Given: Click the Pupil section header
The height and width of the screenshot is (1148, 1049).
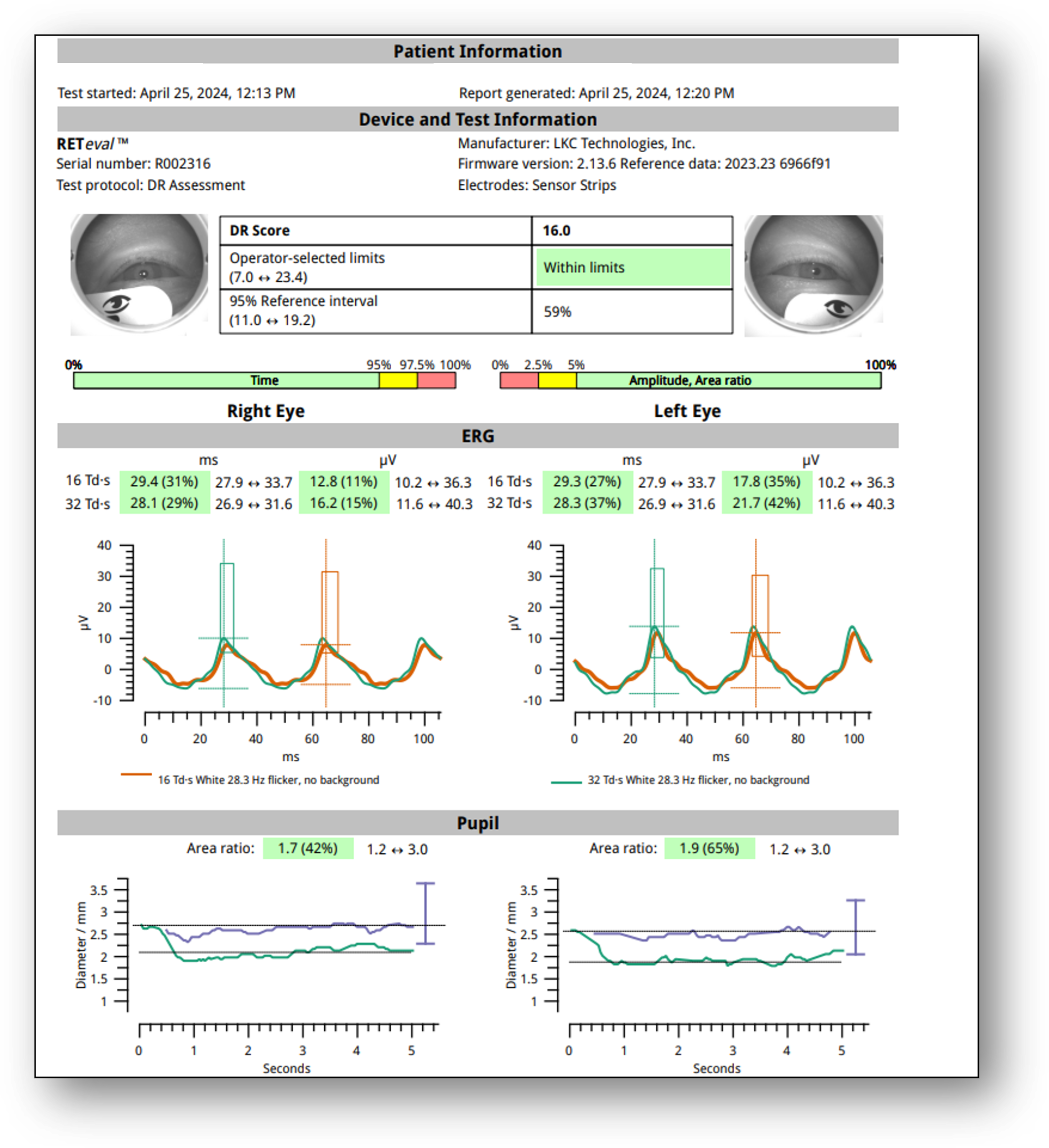Looking at the screenshot, I should [477, 823].
